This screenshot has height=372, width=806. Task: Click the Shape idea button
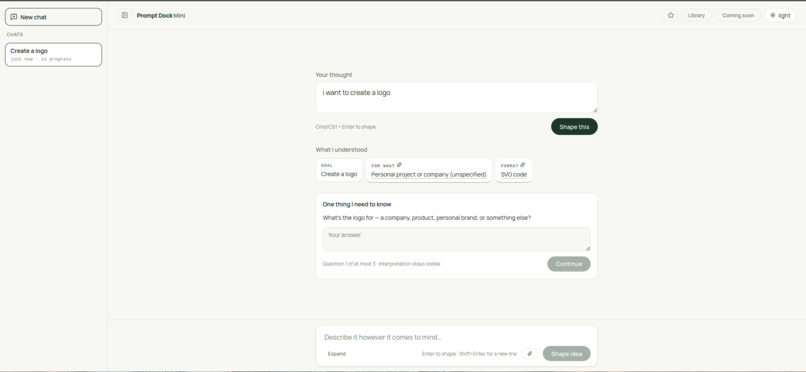pos(566,354)
